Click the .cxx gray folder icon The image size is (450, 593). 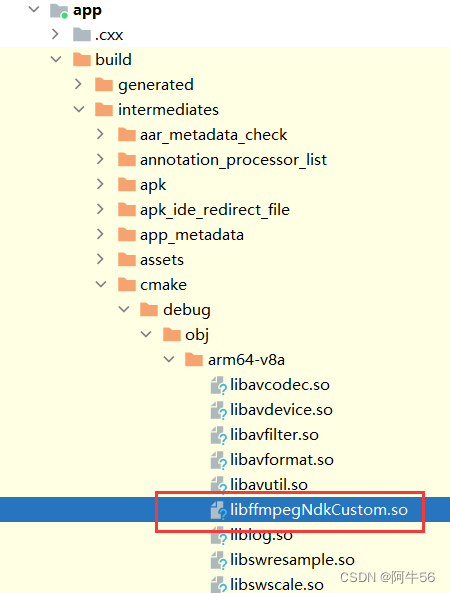[82, 34]
